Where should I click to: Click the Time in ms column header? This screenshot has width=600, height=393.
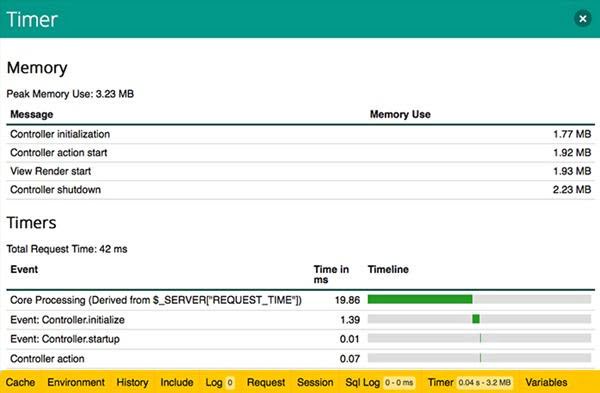point(331,274)
